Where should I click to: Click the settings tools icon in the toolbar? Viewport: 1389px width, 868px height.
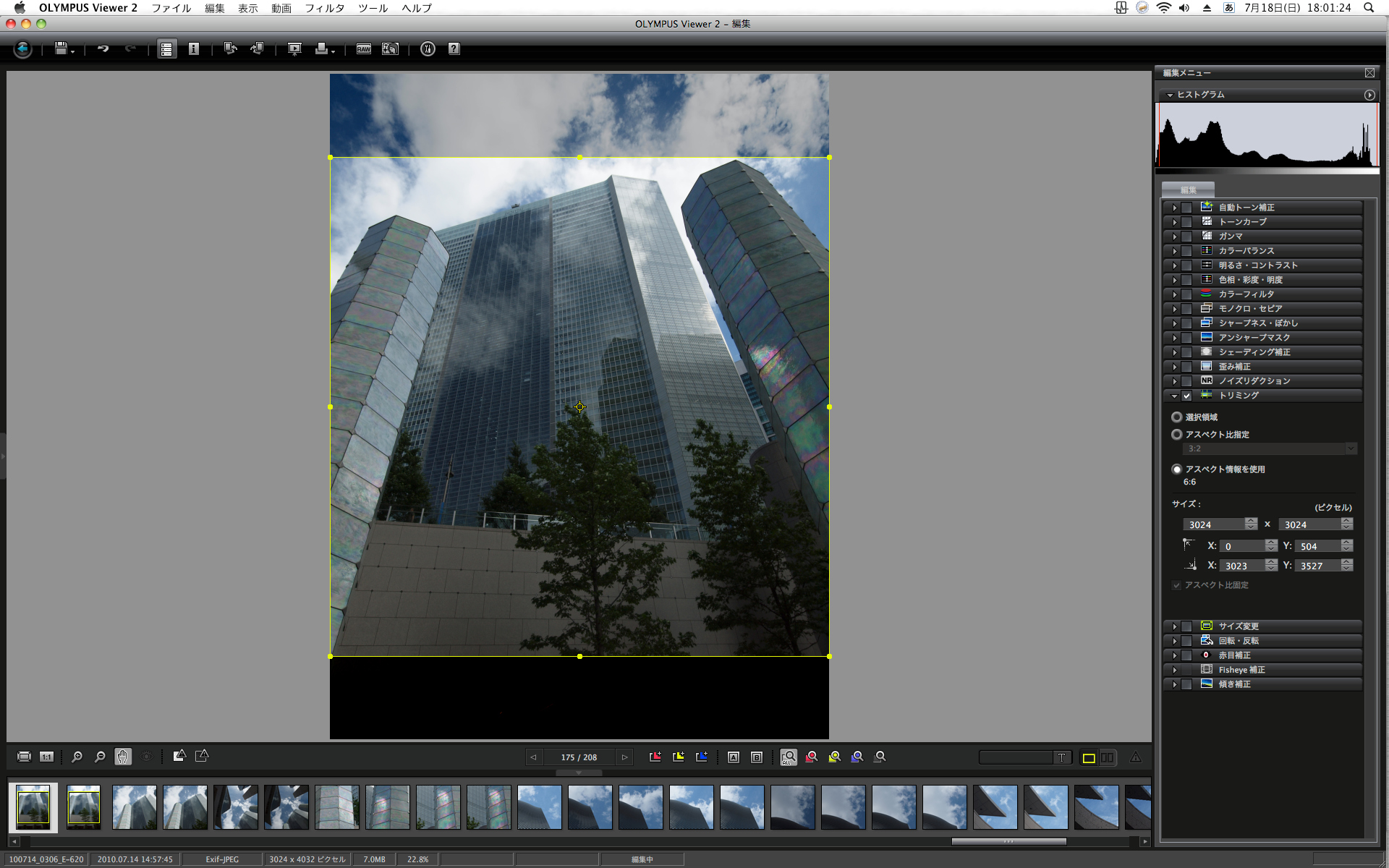[428, 49]
